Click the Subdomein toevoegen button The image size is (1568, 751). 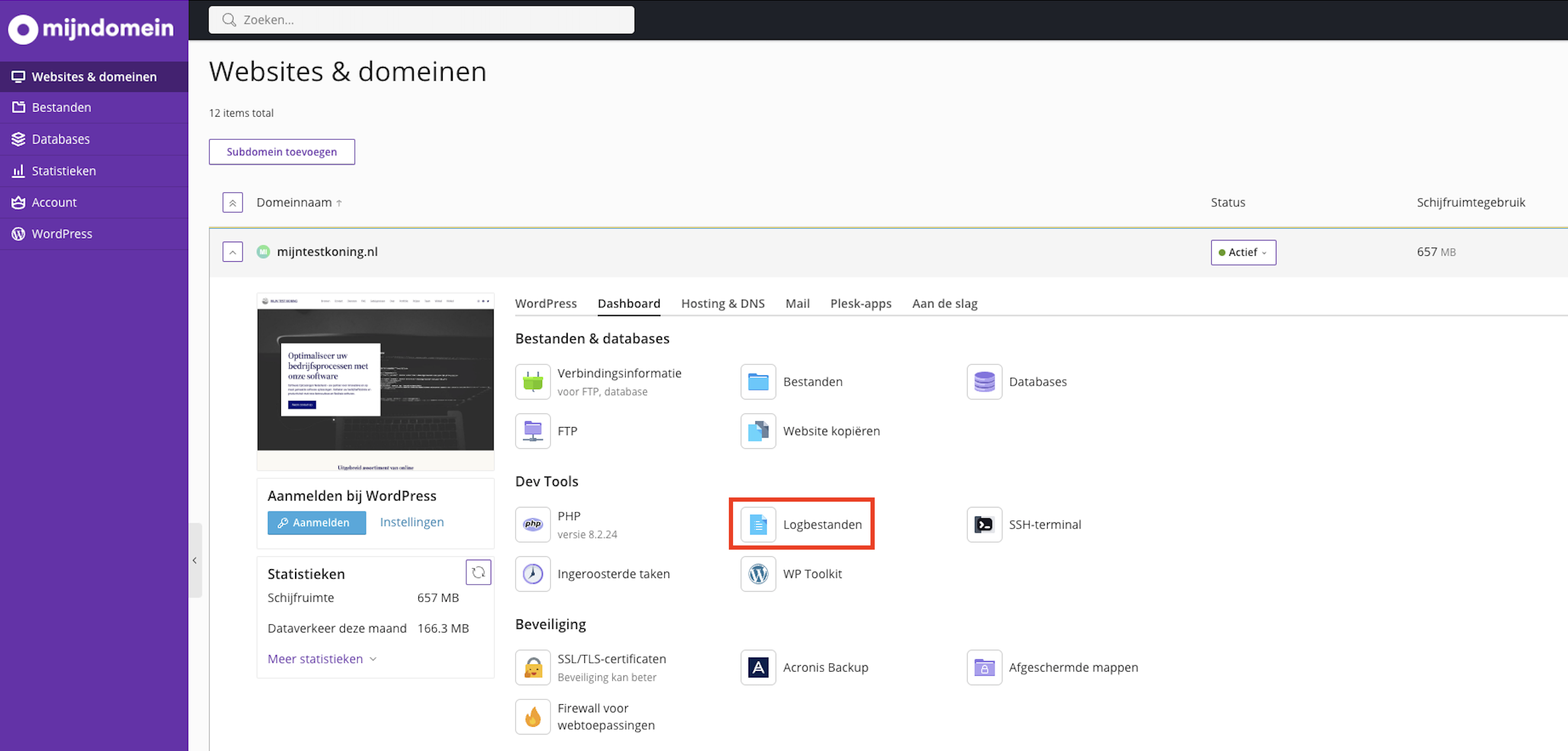tap(281, 152)
